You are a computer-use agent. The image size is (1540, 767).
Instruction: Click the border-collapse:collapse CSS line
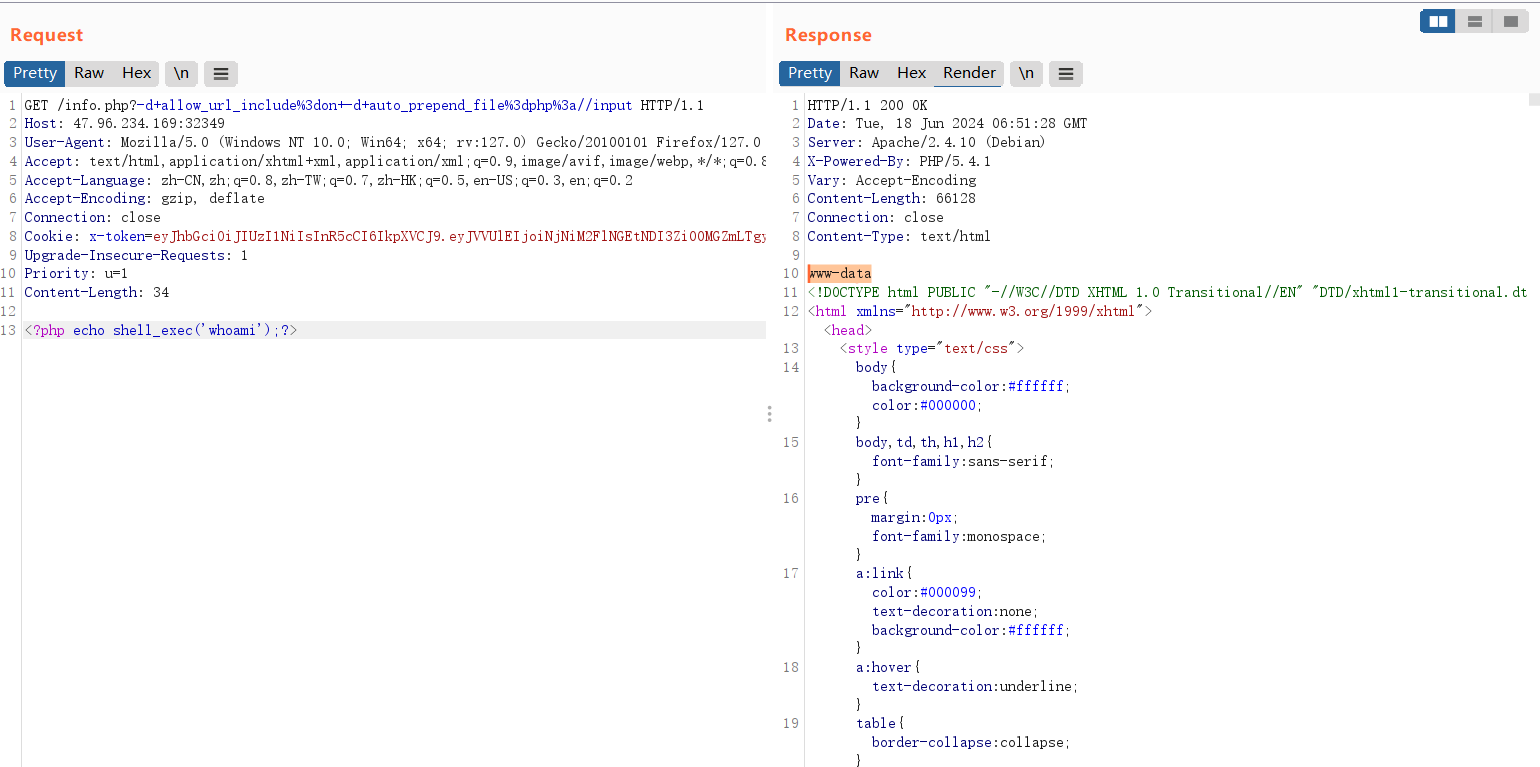pyautogui.click(x=971, y=743)
